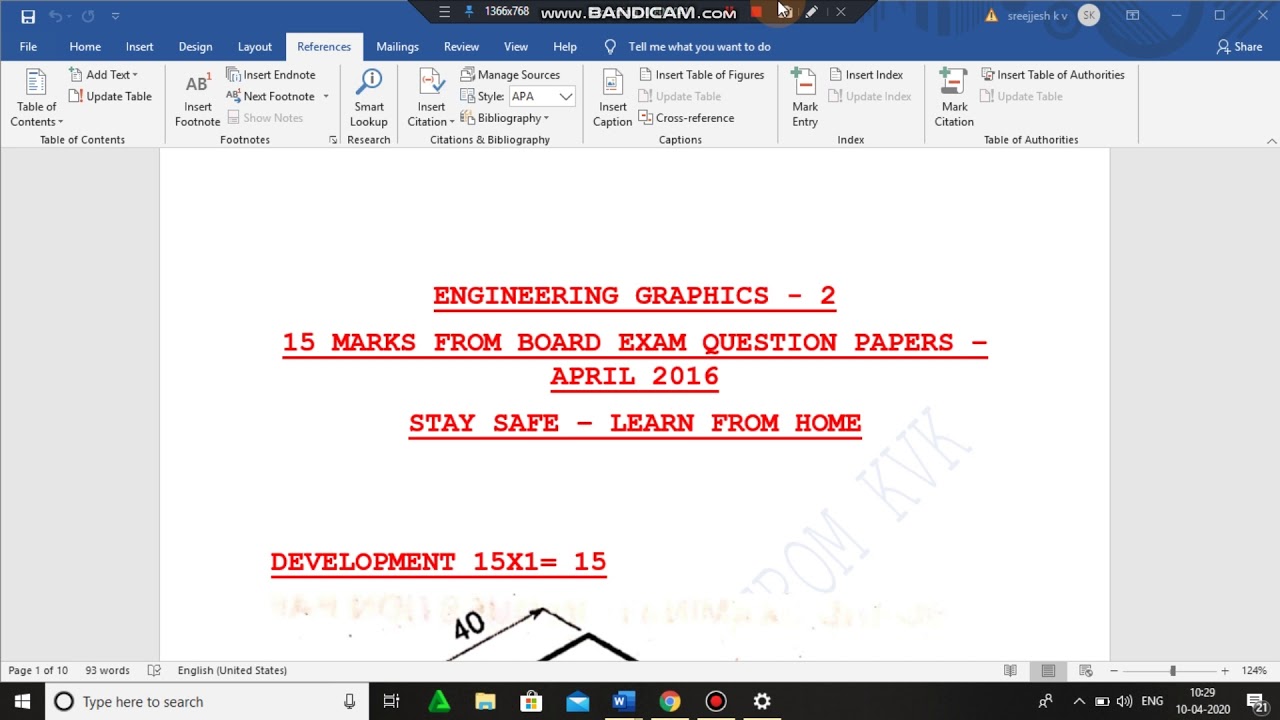Screen dimensions: 1280x720
Task: Stop recording with Bandicam red button
Action: click(757, 12)
